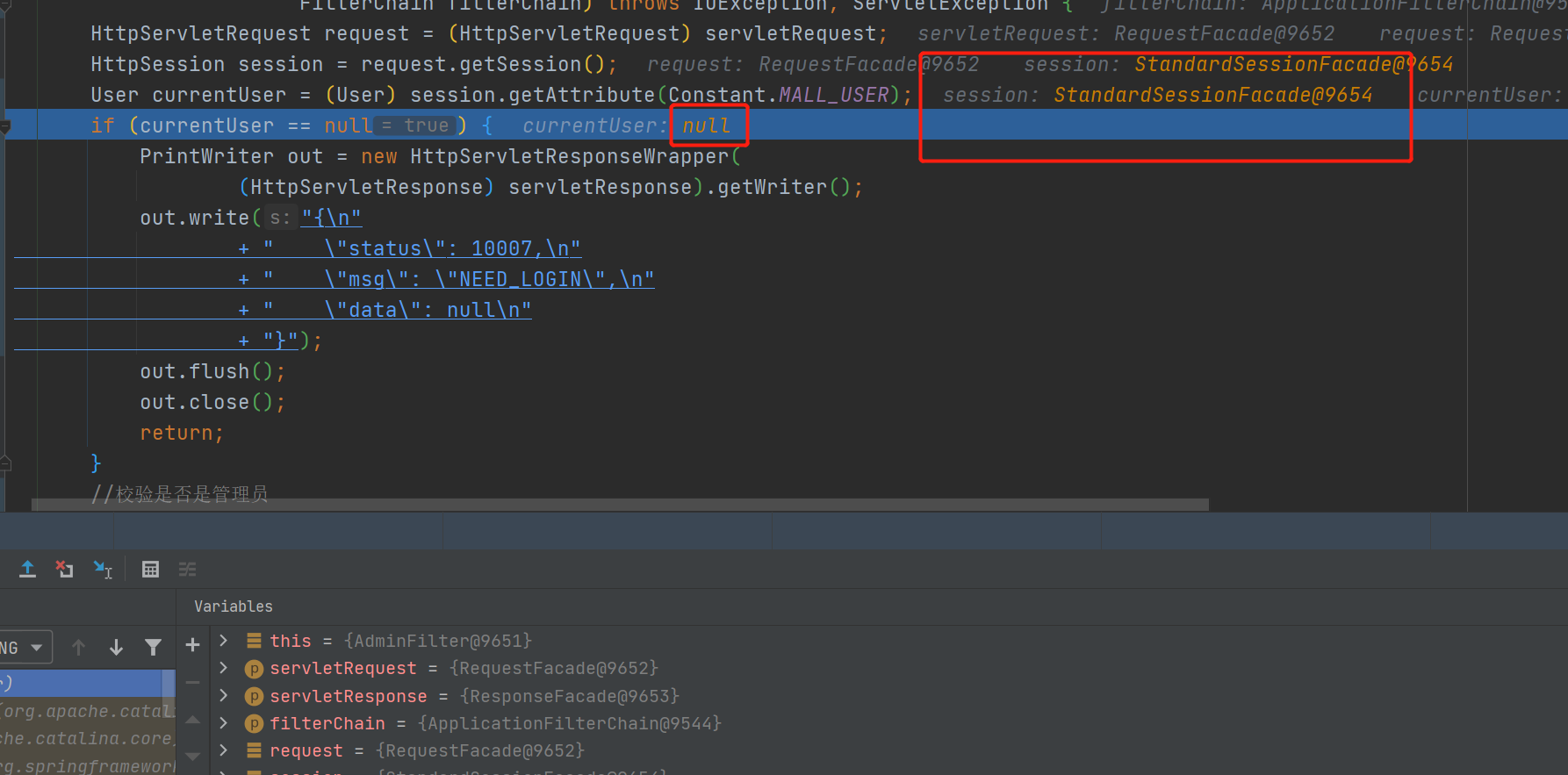
Task: Click the Step Out debugger icon
Action: click(x=27, y=570)
